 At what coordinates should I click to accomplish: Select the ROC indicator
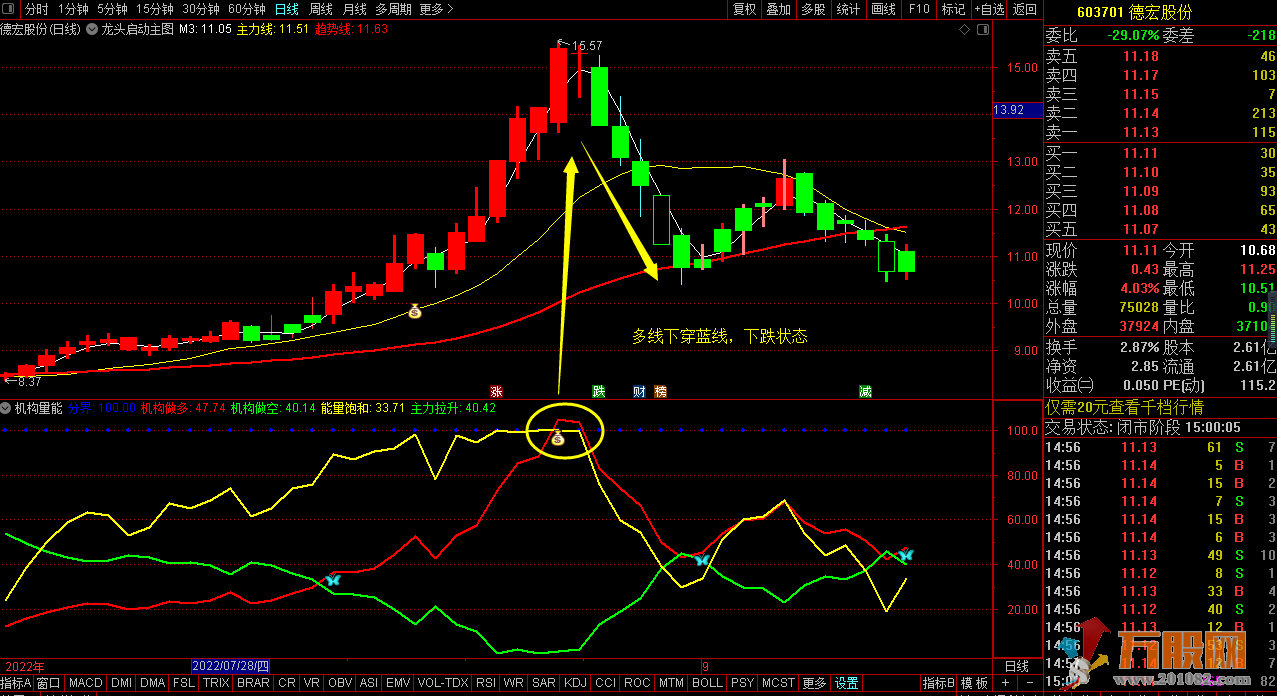[x=637, y=683]
